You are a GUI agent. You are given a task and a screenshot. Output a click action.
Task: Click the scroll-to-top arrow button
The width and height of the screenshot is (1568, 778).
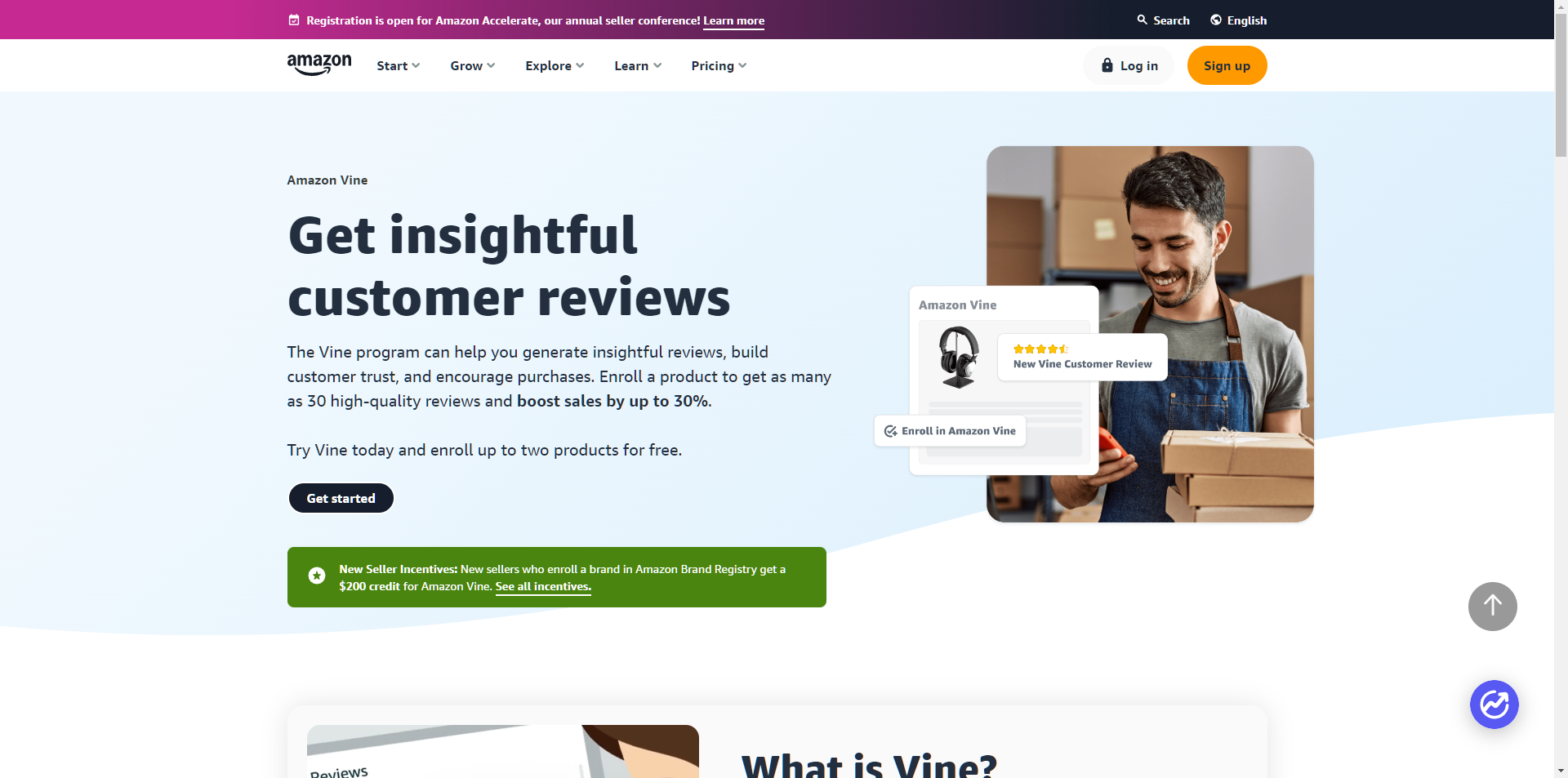pos(1492,606)
